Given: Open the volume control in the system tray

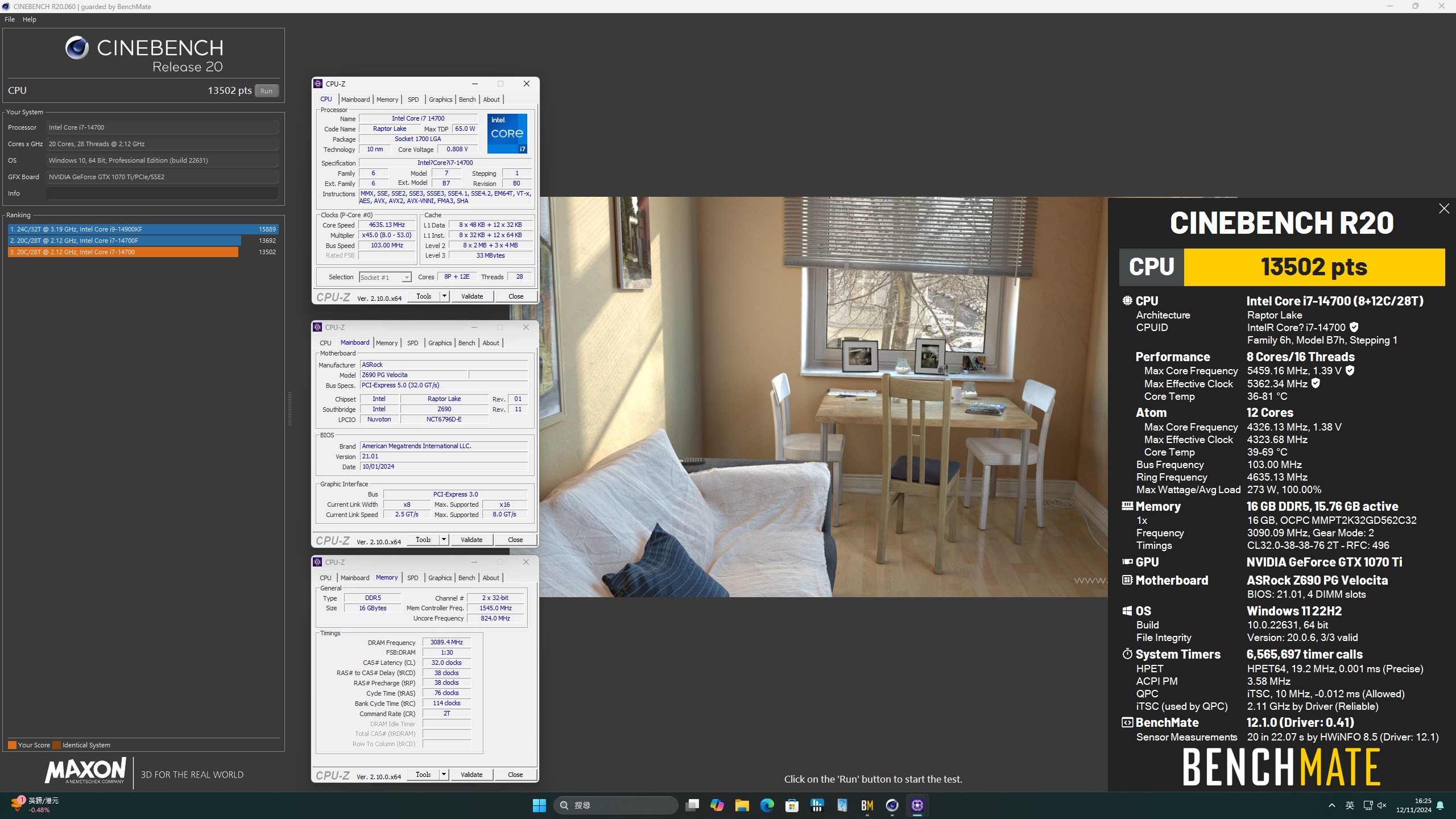Looking at the screenshot, I should 1382,805.
